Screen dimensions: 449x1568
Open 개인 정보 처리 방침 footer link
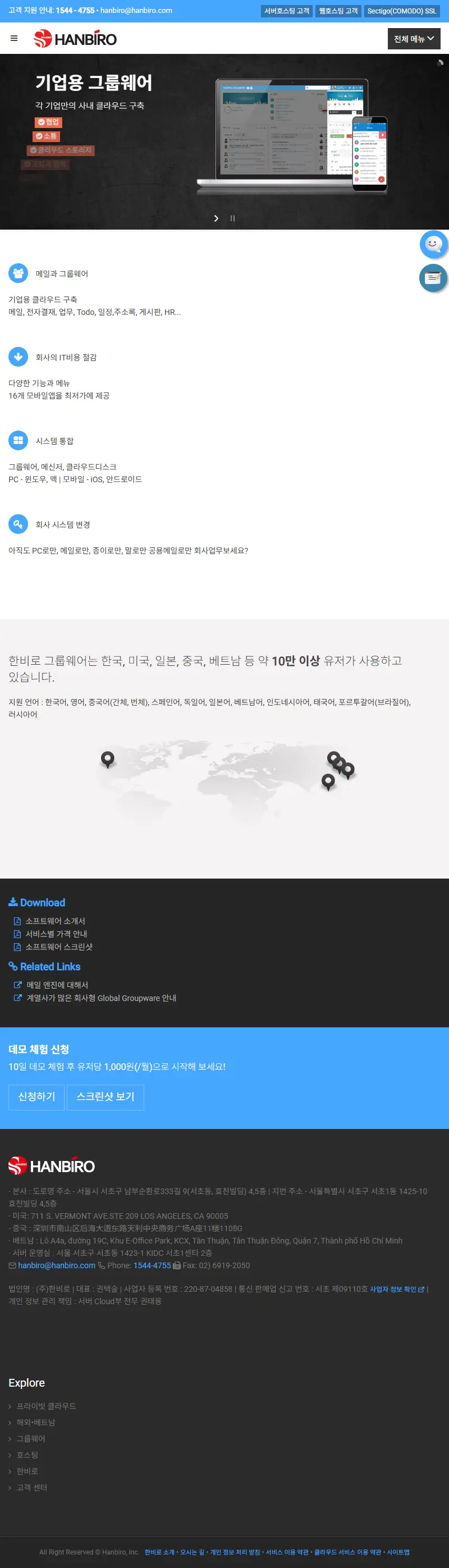(235, 1552)
